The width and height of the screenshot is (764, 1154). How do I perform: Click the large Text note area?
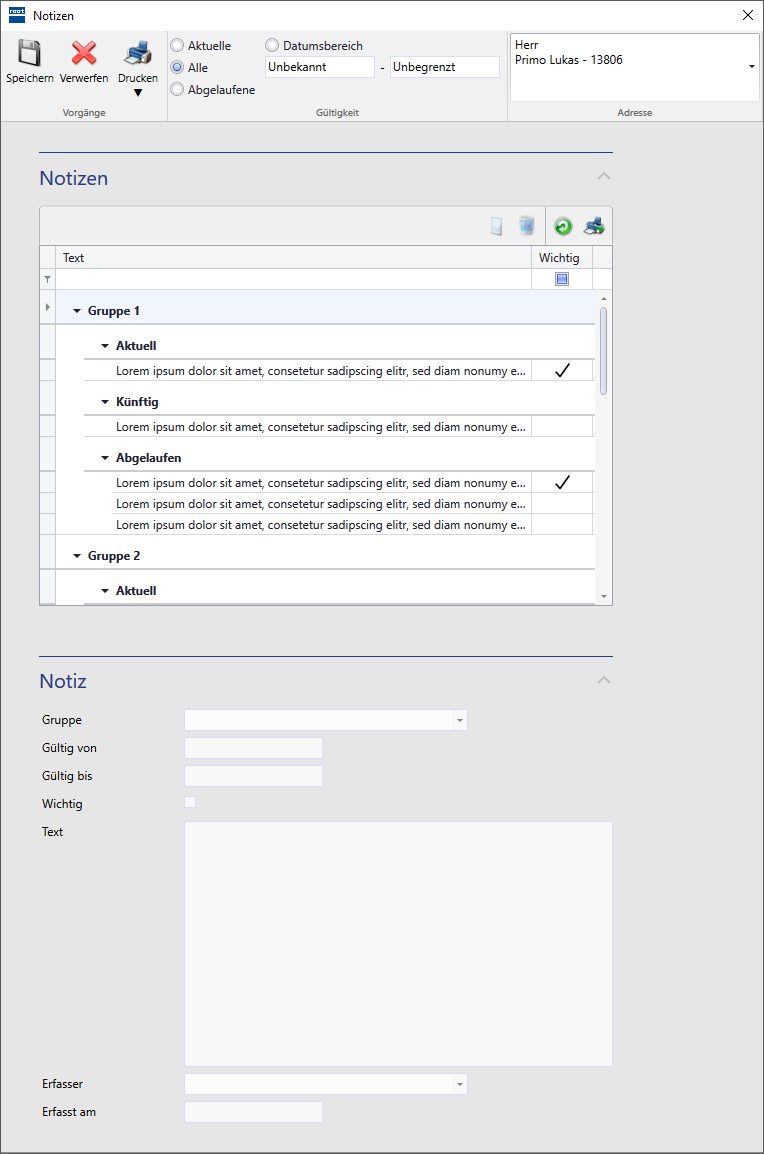[x=398, y=944]
